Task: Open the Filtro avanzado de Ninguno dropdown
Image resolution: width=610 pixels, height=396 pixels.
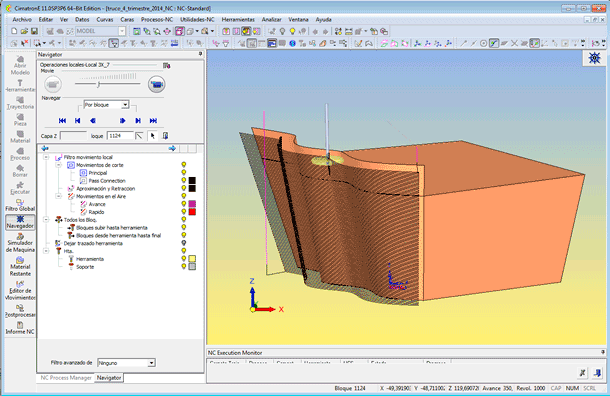Action: 126,363
